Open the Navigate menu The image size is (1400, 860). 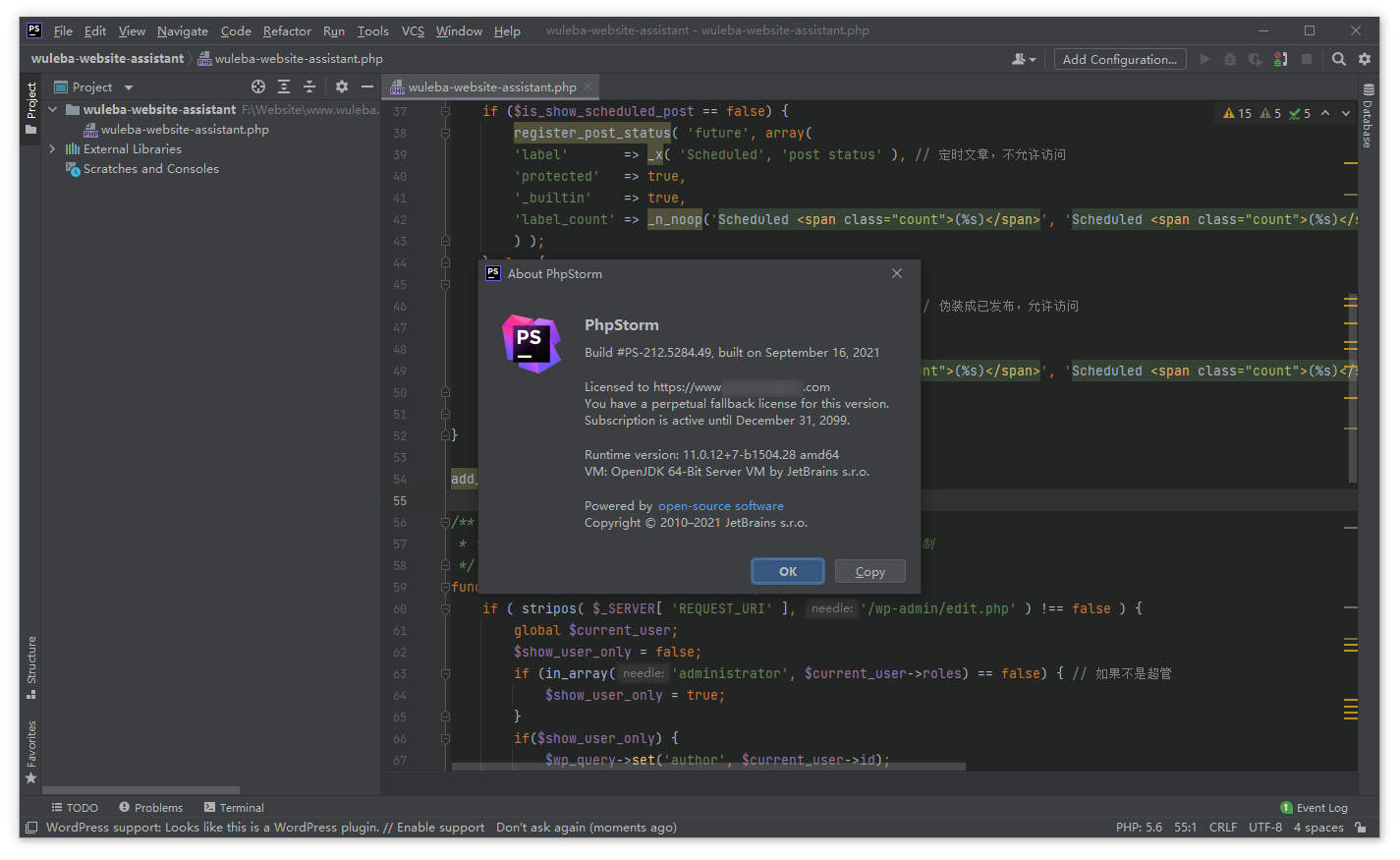coord(183,30)
